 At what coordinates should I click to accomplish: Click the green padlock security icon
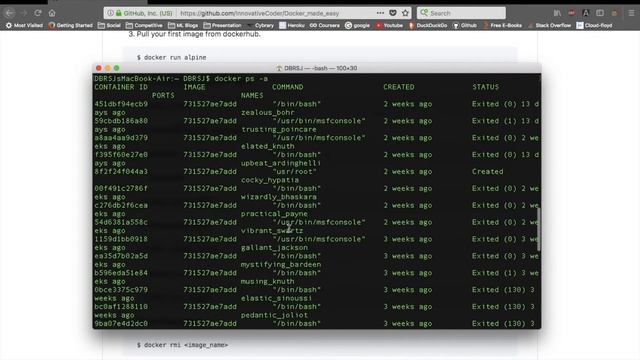coord(118,13)
